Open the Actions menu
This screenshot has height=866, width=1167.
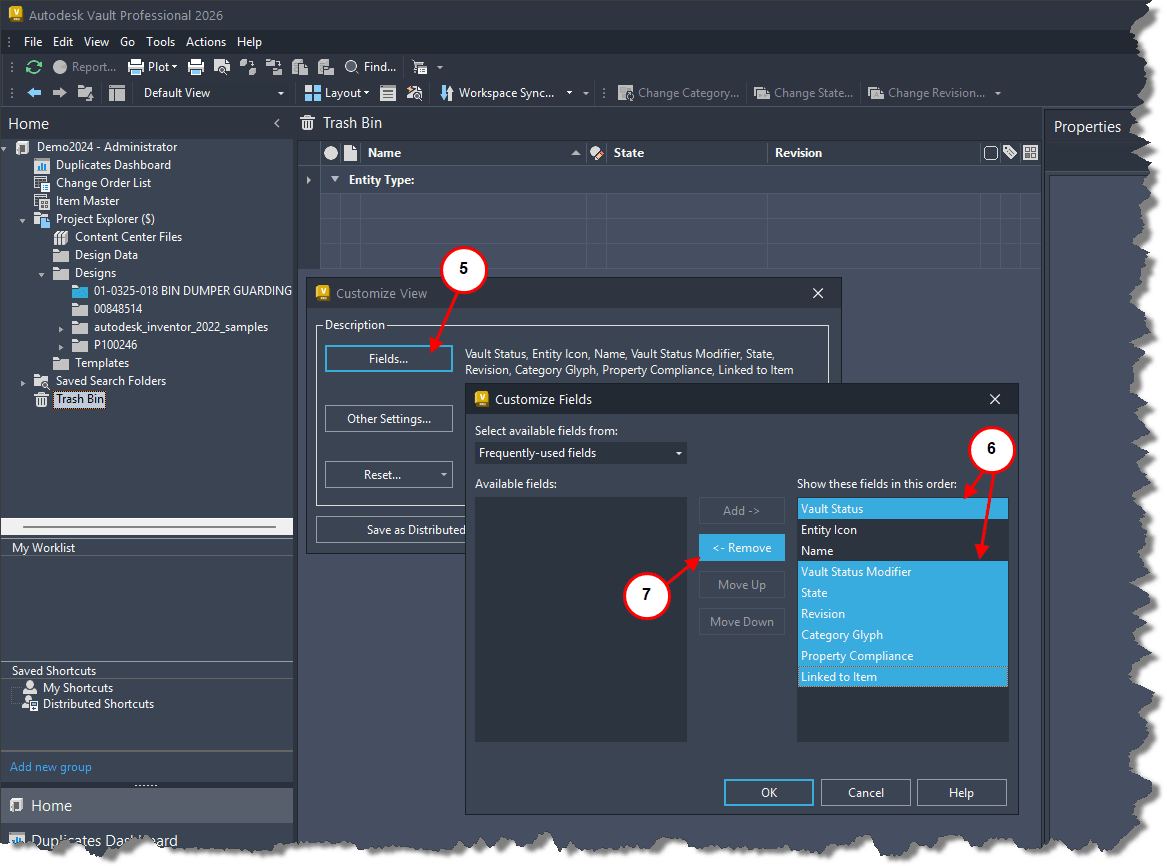[205, 42]
